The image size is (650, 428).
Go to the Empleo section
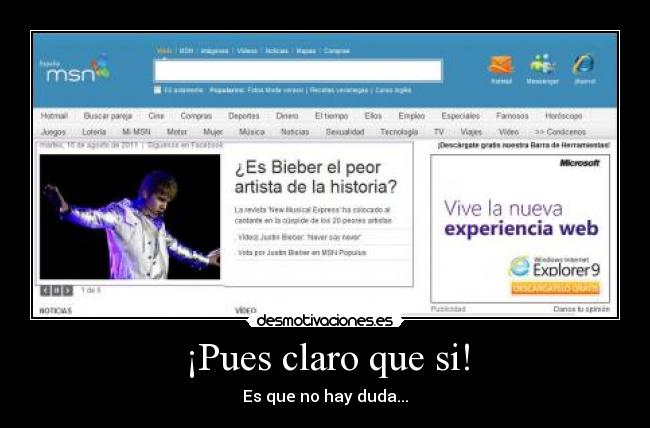(412, 116)
